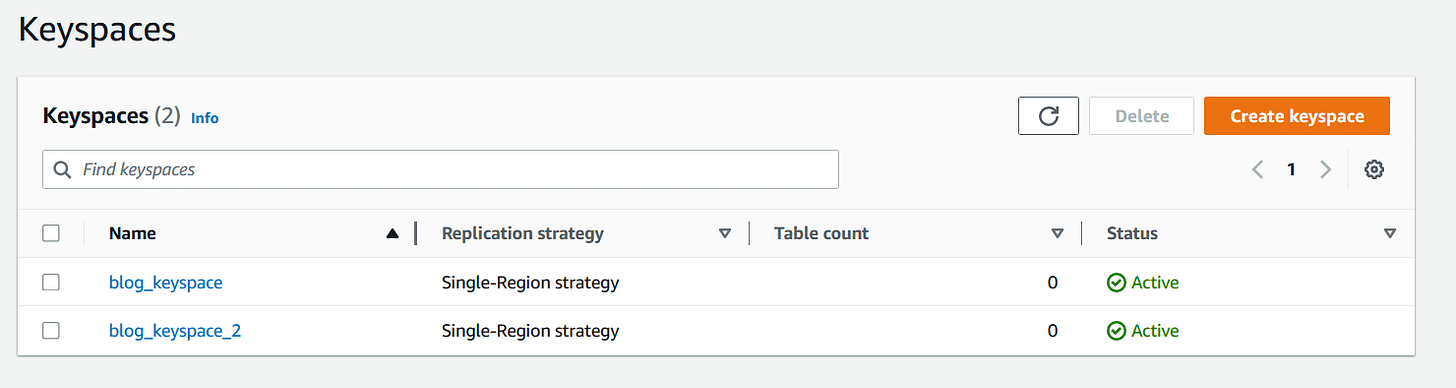Click Active status icon for blog_keyspace

pyautogui.click(x=1117, y=283)
